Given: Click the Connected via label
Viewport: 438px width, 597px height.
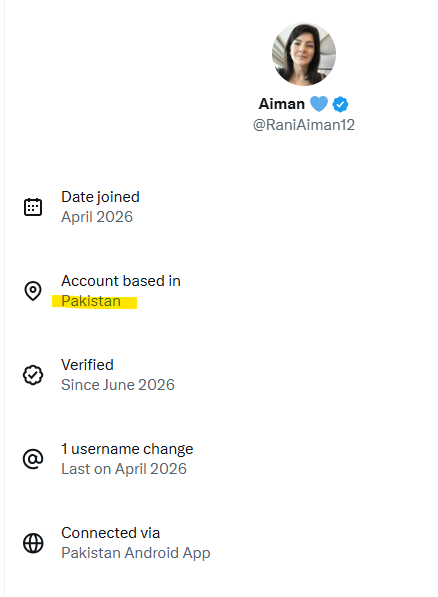Looking at the screenshot, I should 110,533.
